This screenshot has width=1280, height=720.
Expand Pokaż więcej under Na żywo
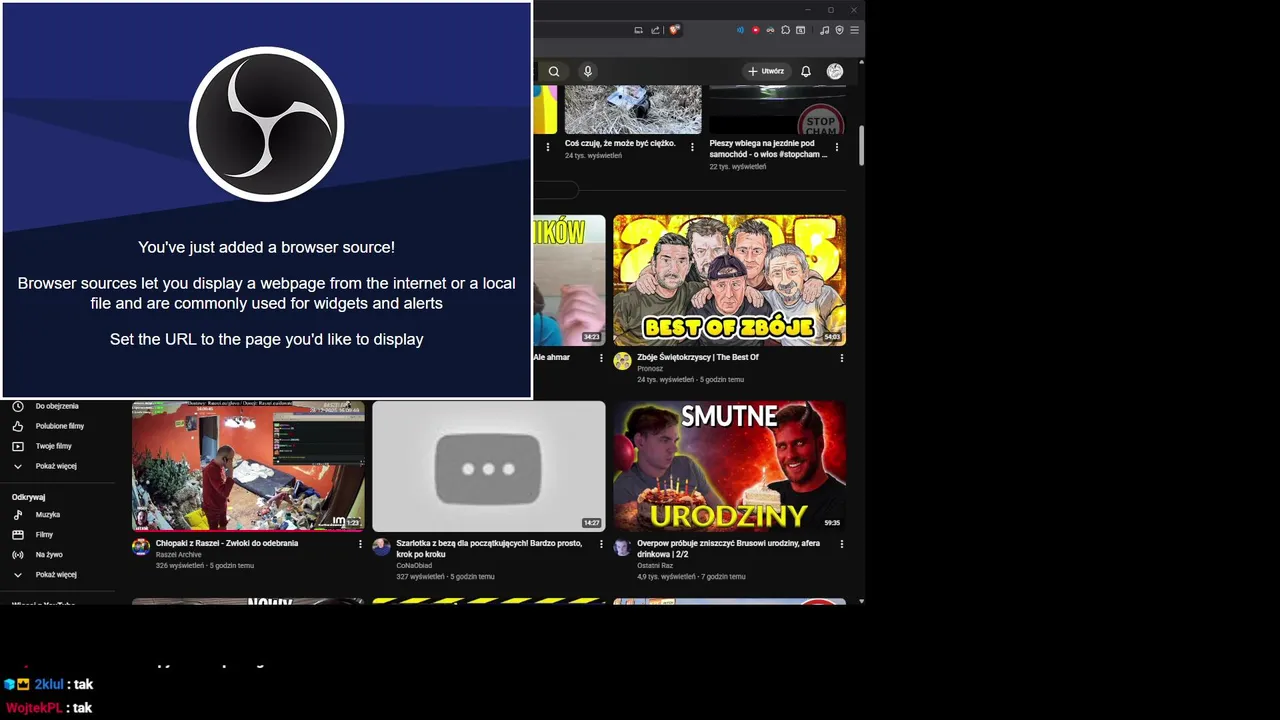click(56, 575)
